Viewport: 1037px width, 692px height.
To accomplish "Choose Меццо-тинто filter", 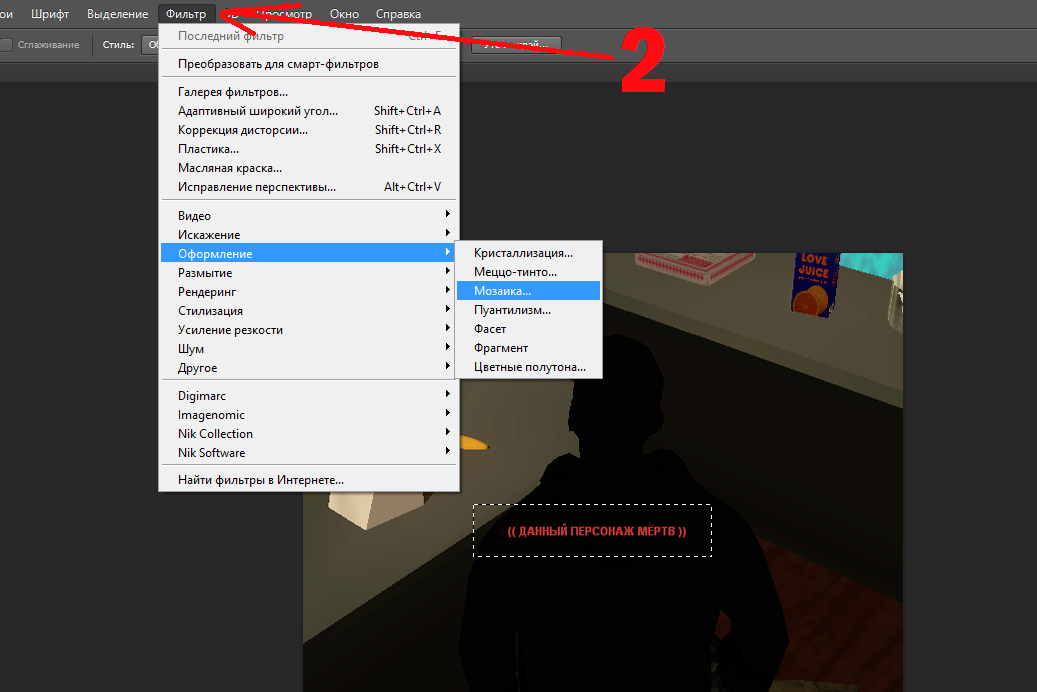I will (528, 272).
